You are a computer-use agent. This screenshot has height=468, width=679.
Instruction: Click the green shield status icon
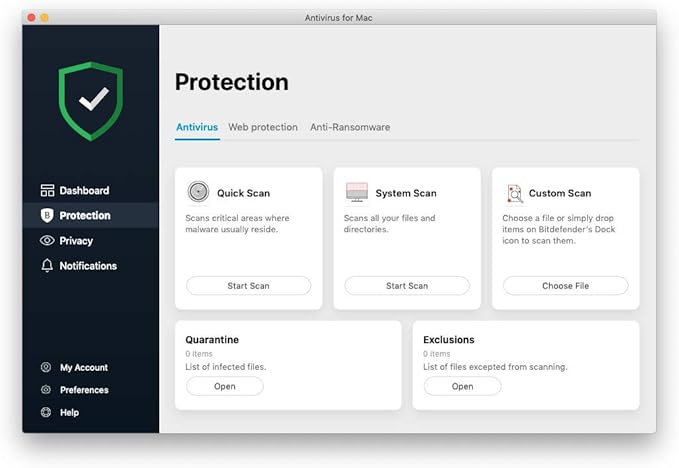coord(90,101)
